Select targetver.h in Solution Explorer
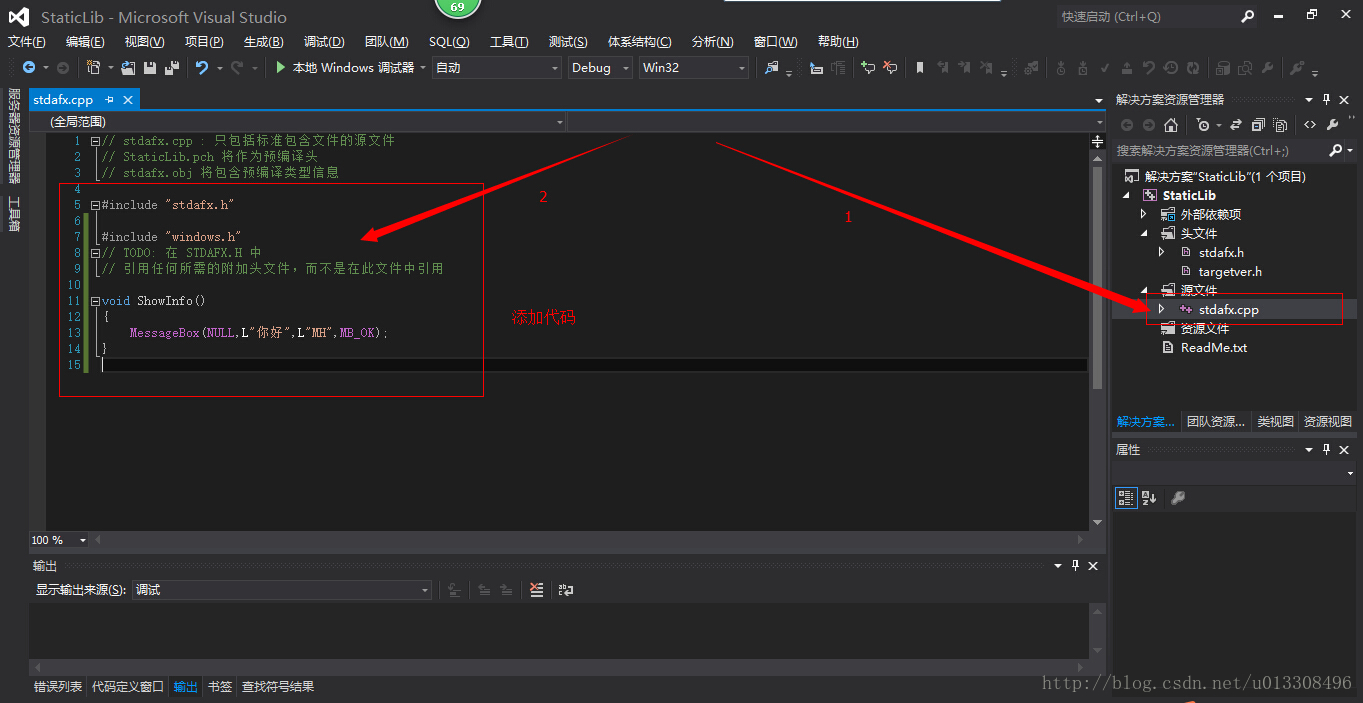This screenshot has height=703, width=1363. tap(1230, 272)
